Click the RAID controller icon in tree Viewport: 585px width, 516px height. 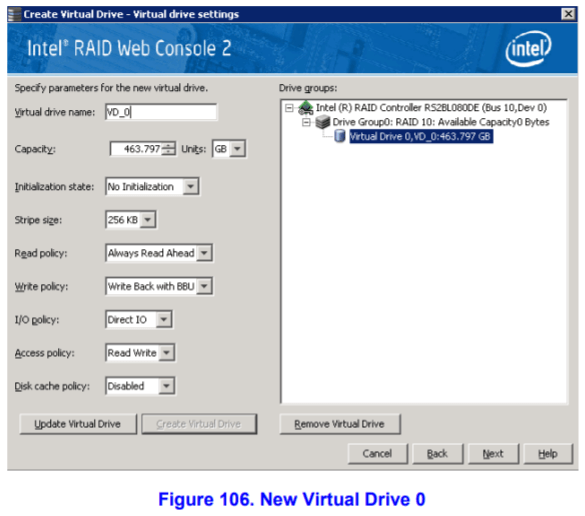pyautogui.click(x=306, y=107)
